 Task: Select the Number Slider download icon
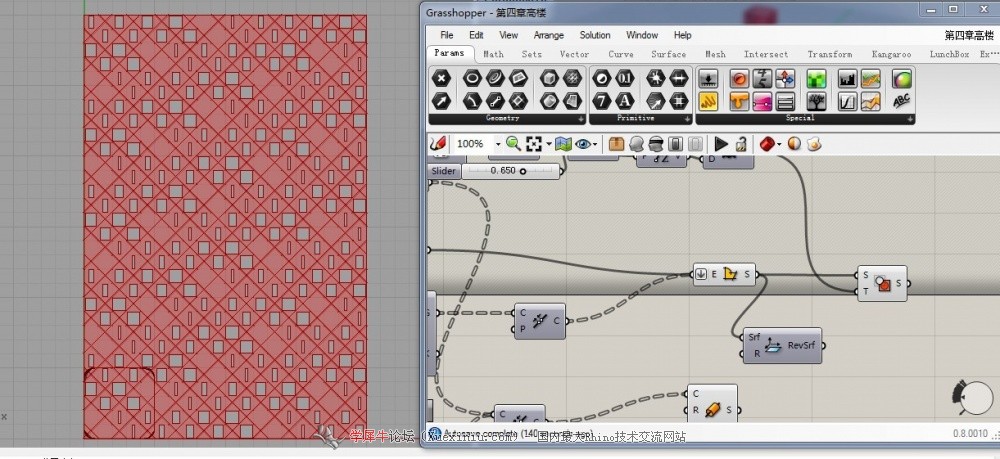tap(709, 79)
